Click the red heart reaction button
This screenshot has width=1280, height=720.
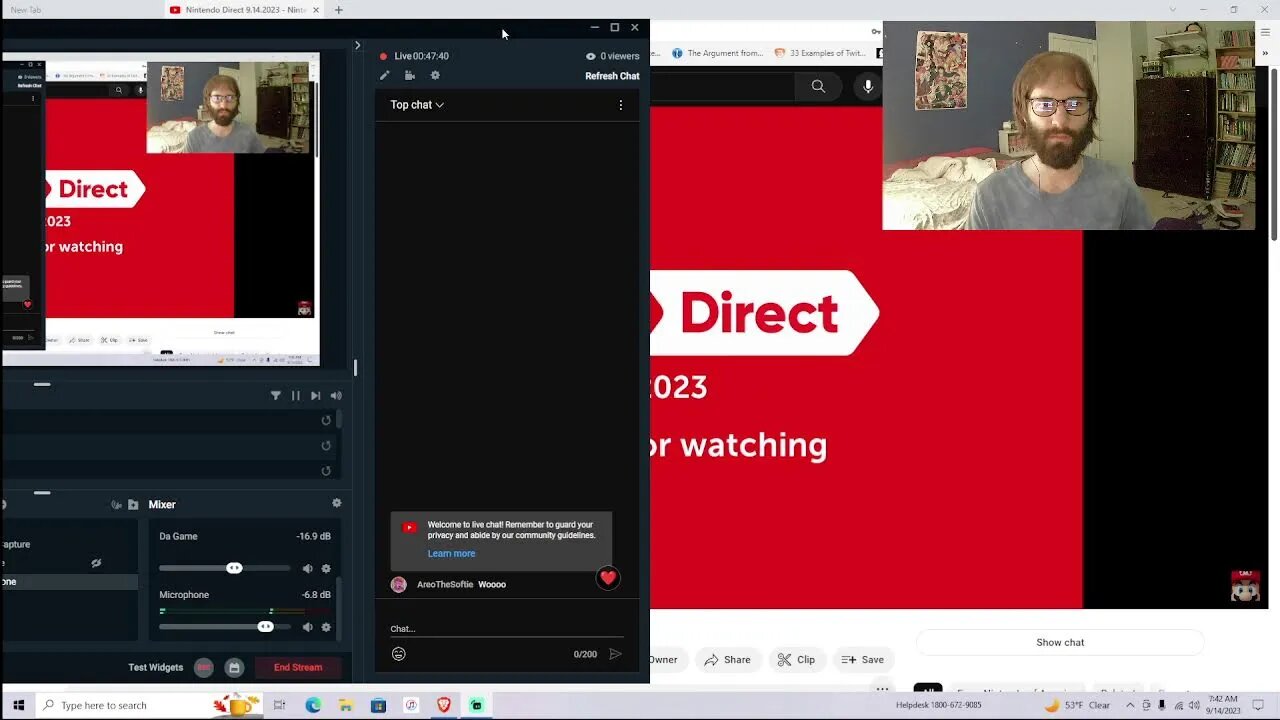click(x=608, y=578)
